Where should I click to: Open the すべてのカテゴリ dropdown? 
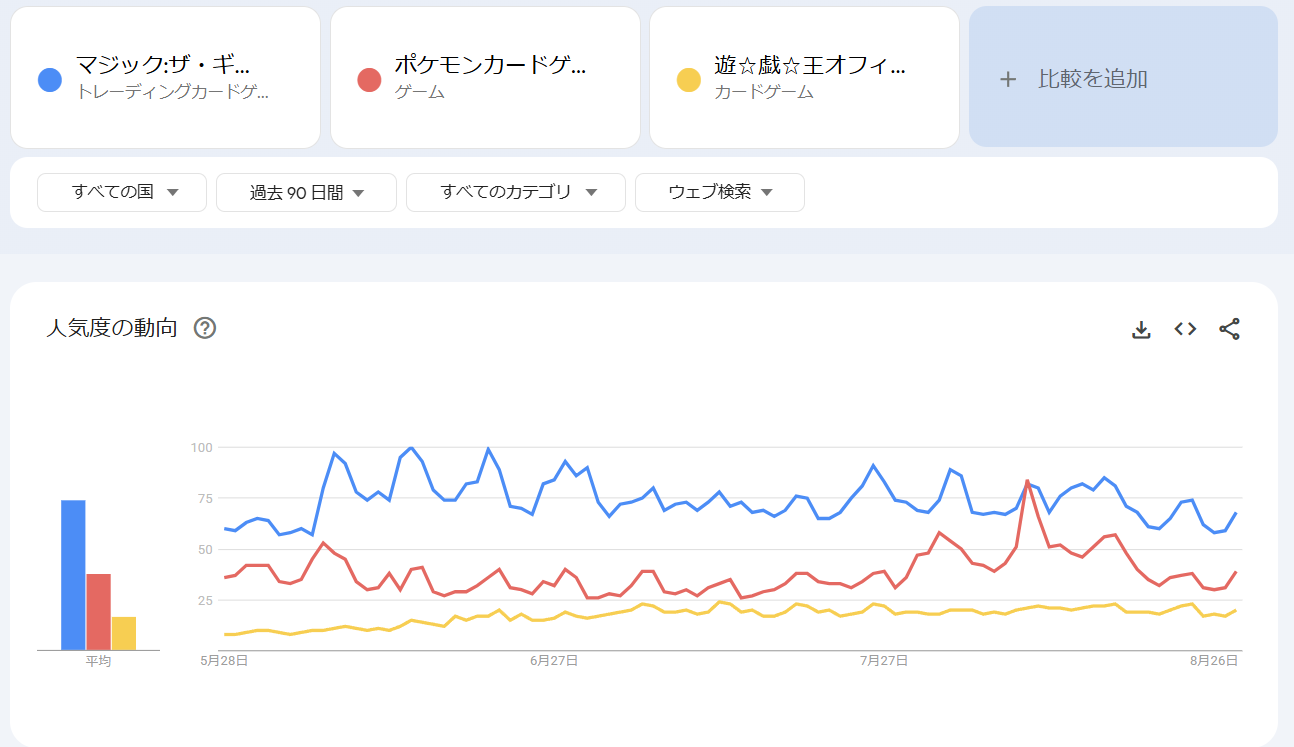coord(515,192)
